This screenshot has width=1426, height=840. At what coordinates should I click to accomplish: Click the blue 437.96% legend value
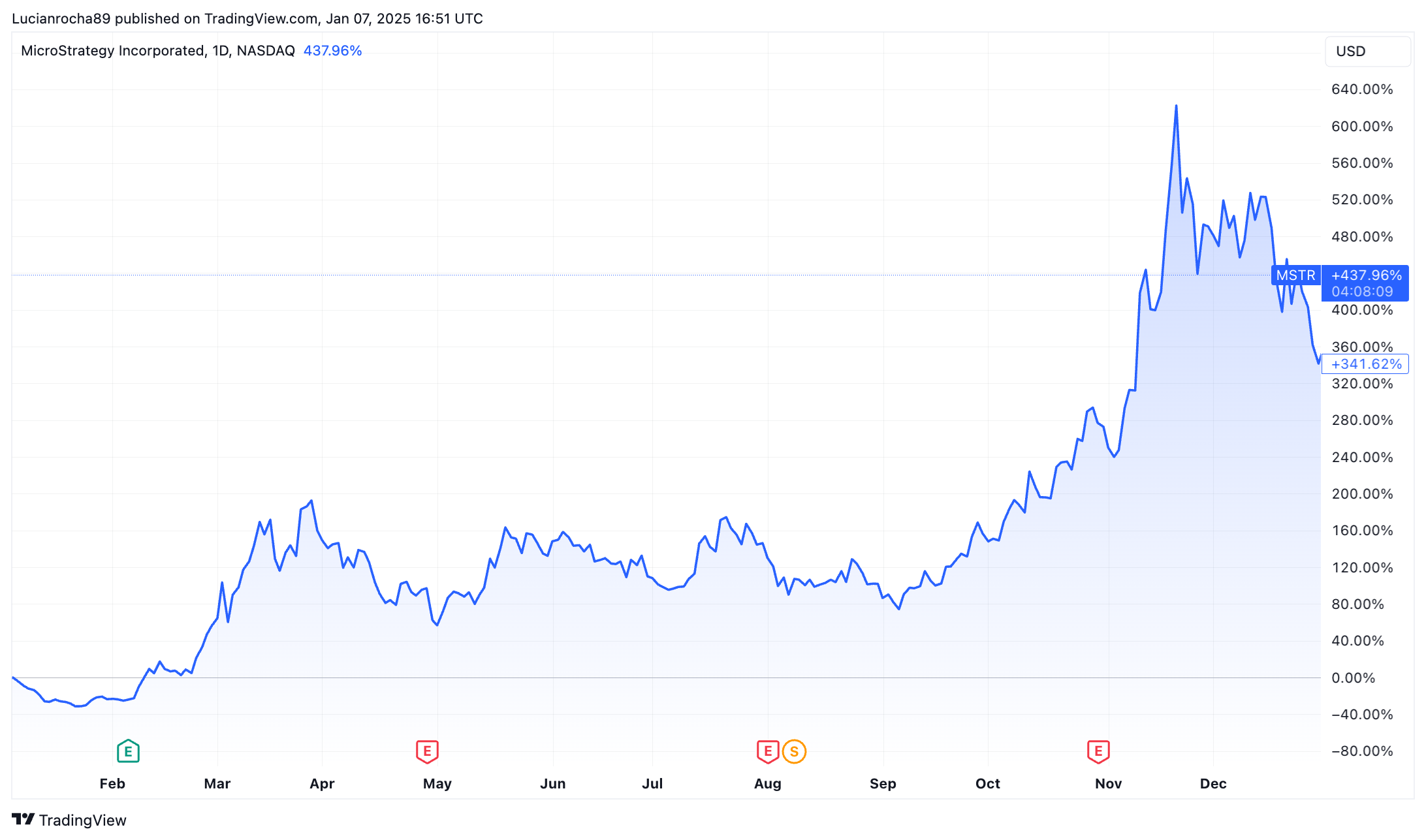point(332,51)
